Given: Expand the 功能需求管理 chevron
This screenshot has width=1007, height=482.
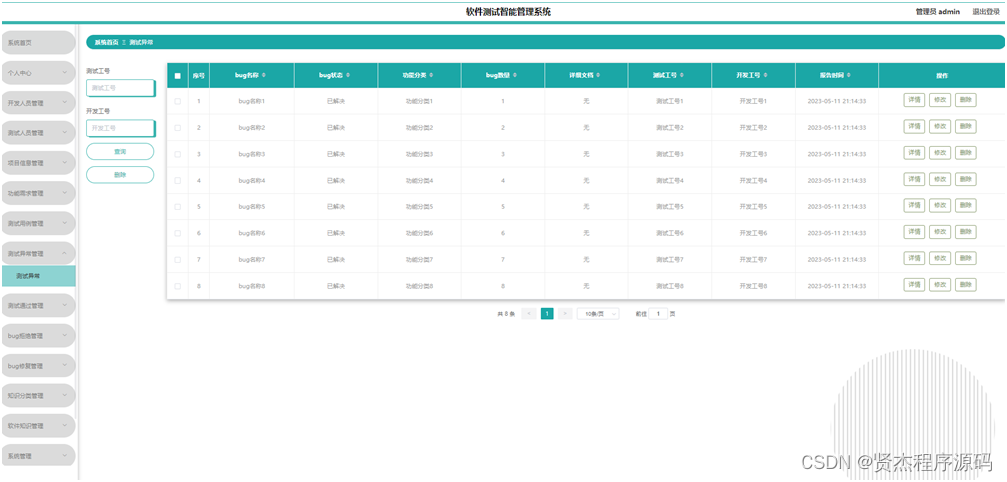Looking at the screenshot, I should [x=64, y=193].
